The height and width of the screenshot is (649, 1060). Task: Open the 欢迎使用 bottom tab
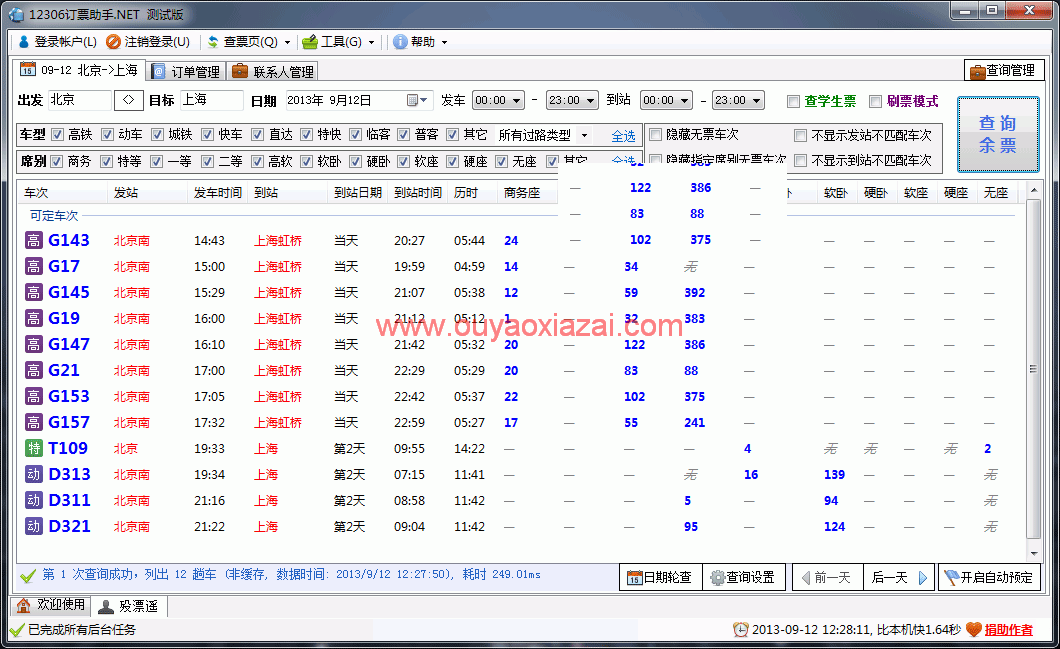click(x=51, y=605)
